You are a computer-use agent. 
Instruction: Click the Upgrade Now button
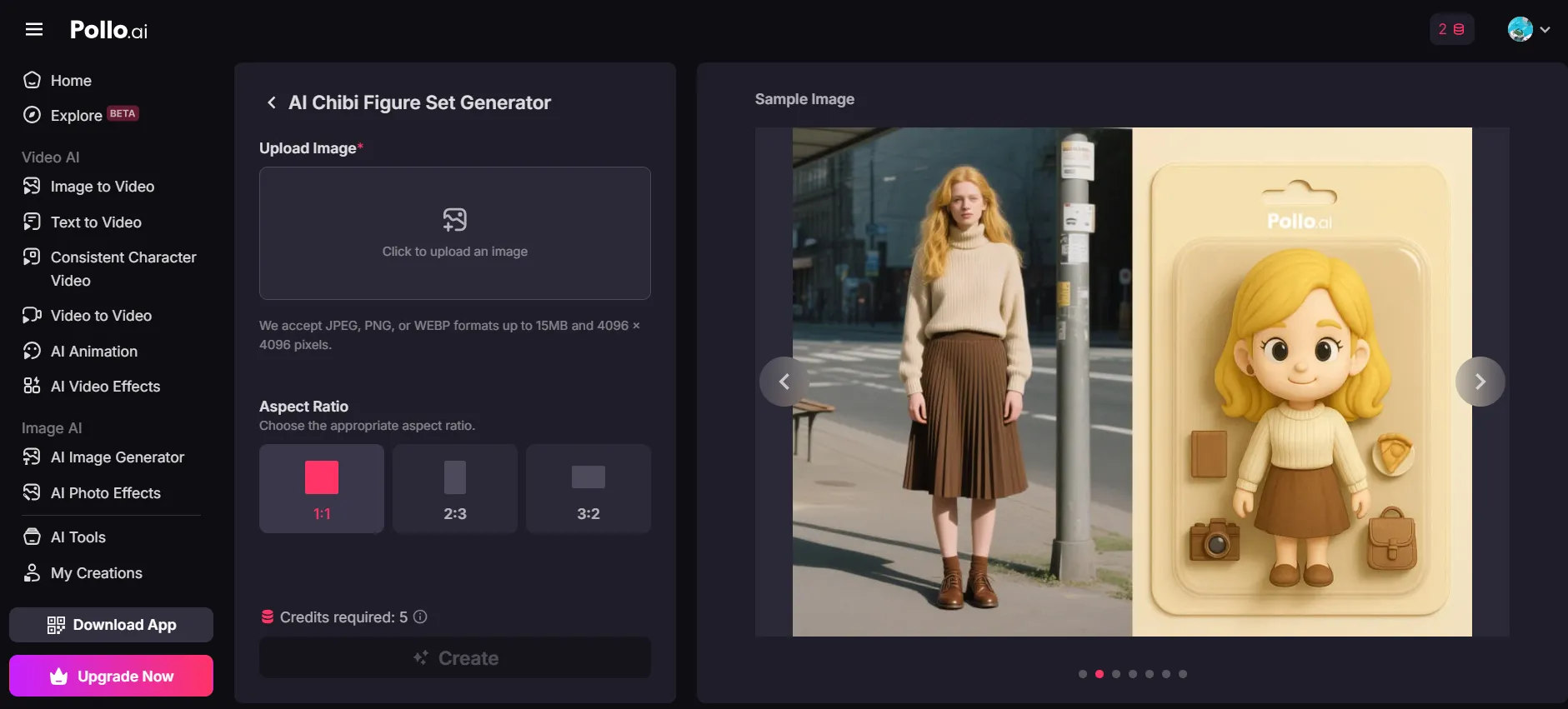(111, 676)
